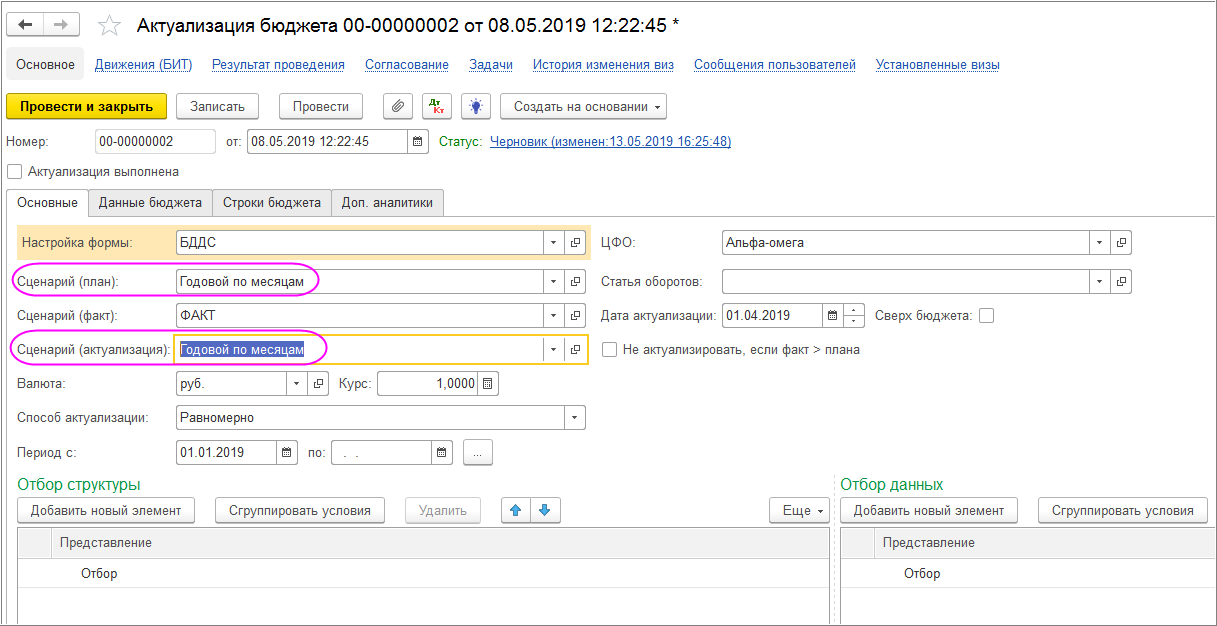Select the Основные tab
This screenshot has height=626, width=1217.
47,202
